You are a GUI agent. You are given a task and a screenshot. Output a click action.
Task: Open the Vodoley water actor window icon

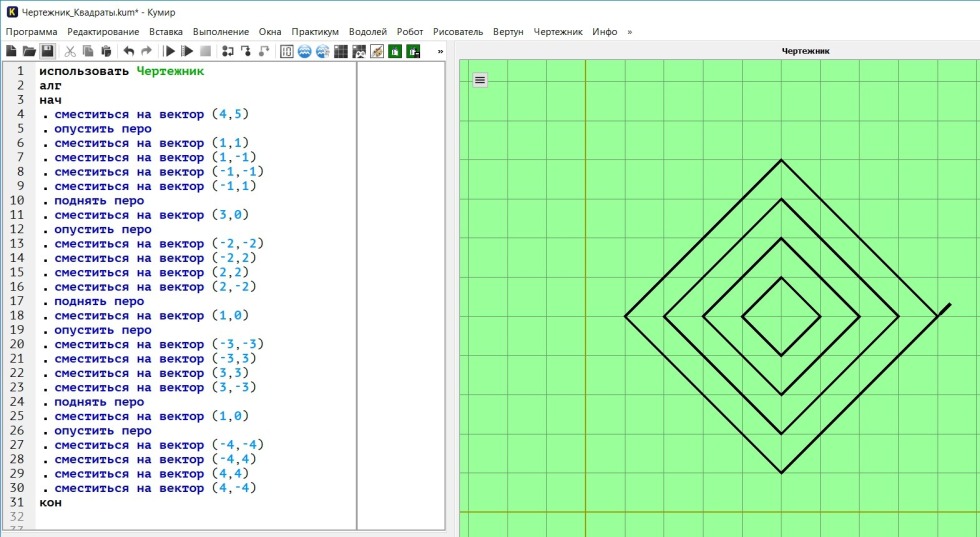pos(305,51)
